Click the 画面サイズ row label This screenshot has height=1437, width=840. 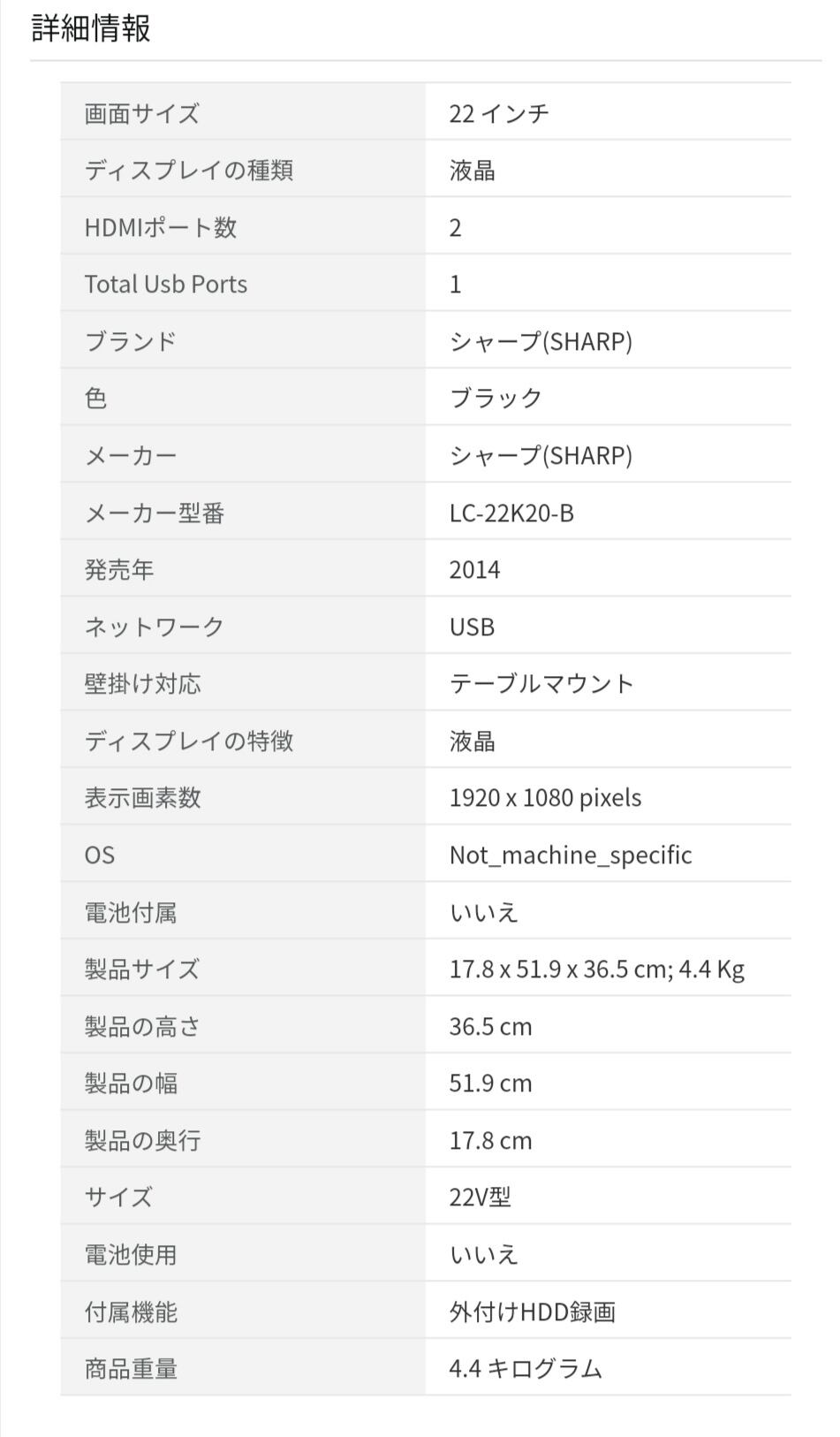[x=141, y=113]
